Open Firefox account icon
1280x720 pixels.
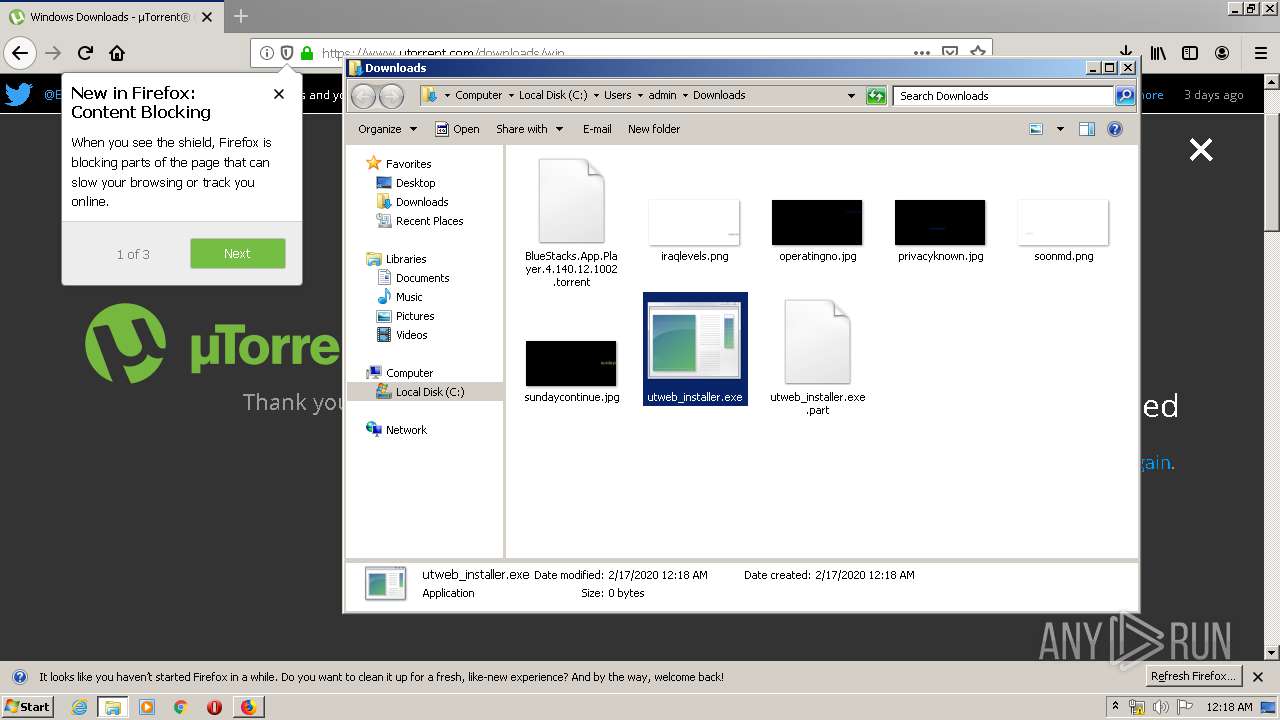[1222, 53]
